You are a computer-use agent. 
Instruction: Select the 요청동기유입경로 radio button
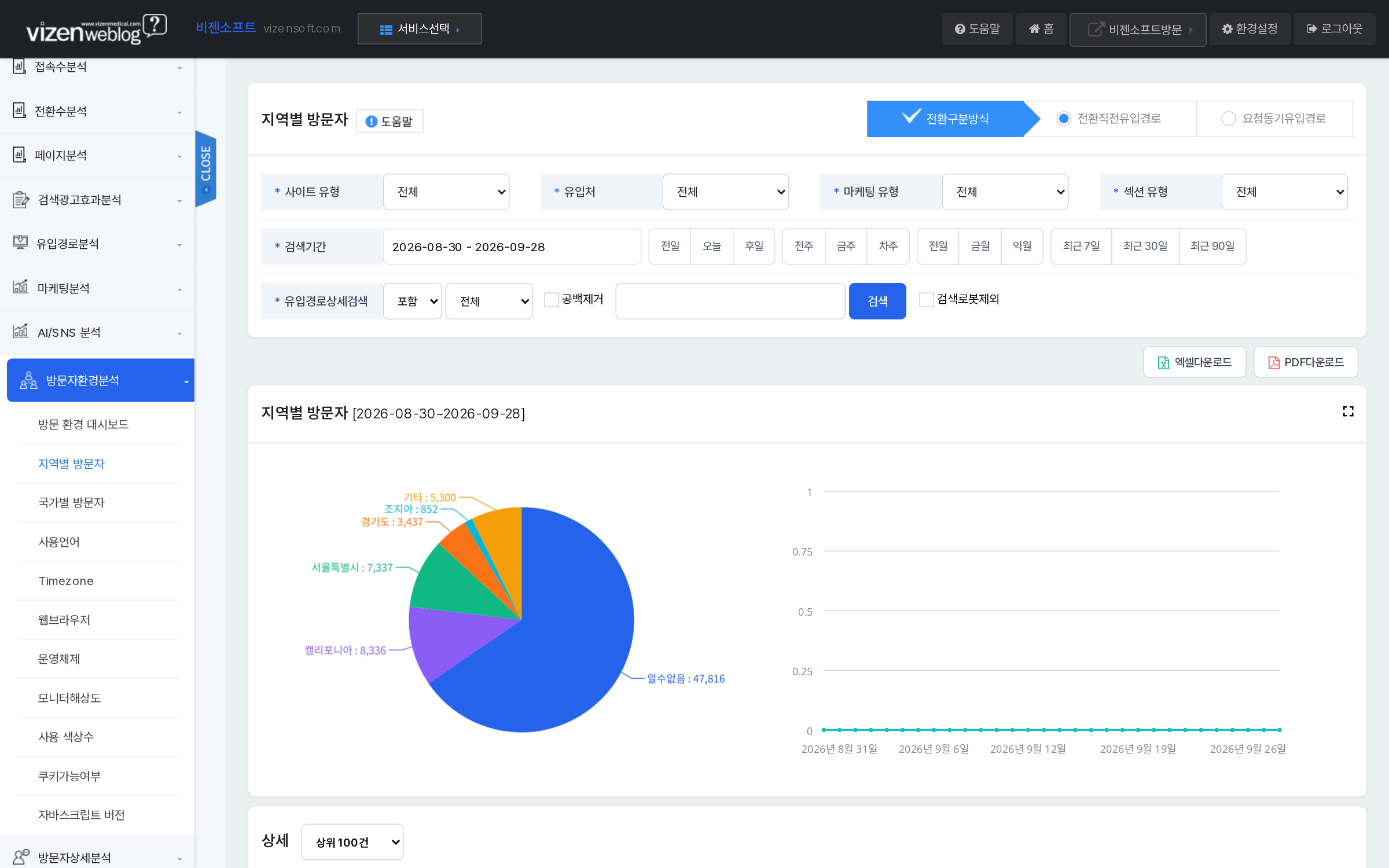1228,119
